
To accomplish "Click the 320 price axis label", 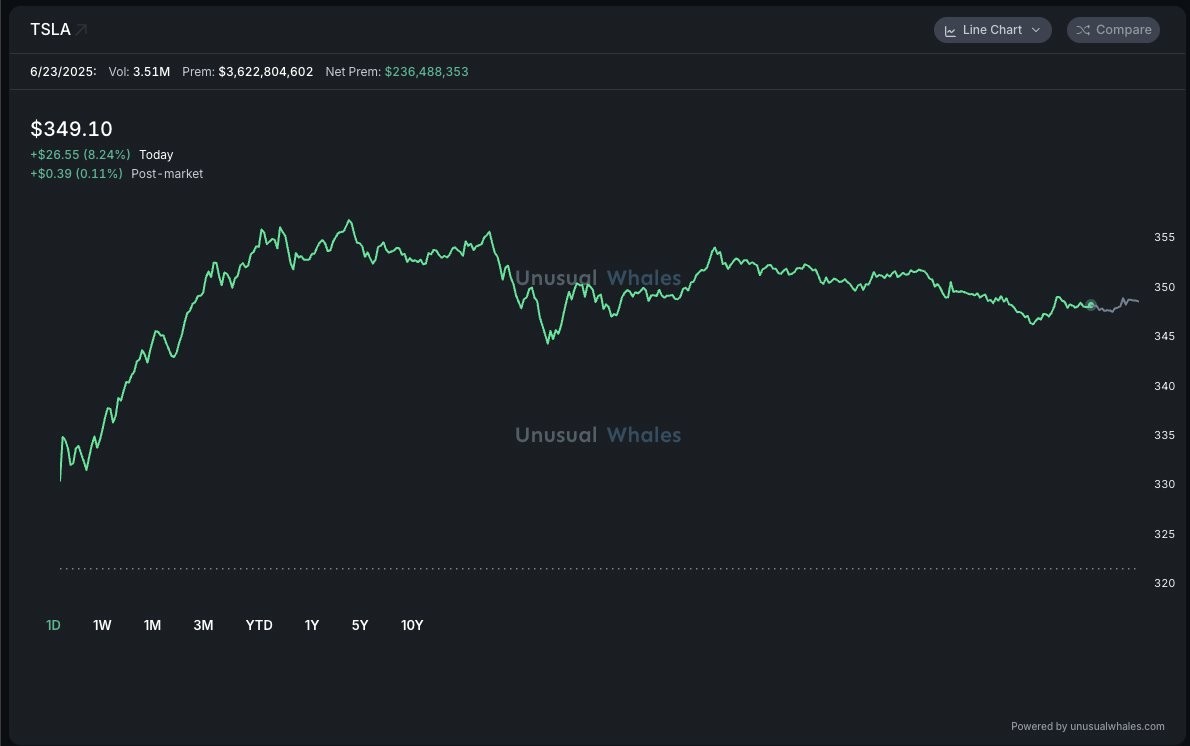I will [1164, 584].
